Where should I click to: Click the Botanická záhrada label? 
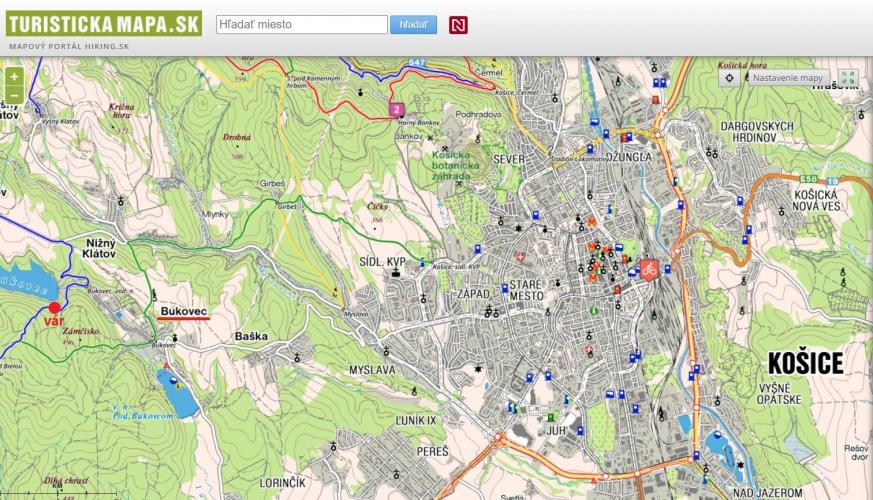pos(453,164)
